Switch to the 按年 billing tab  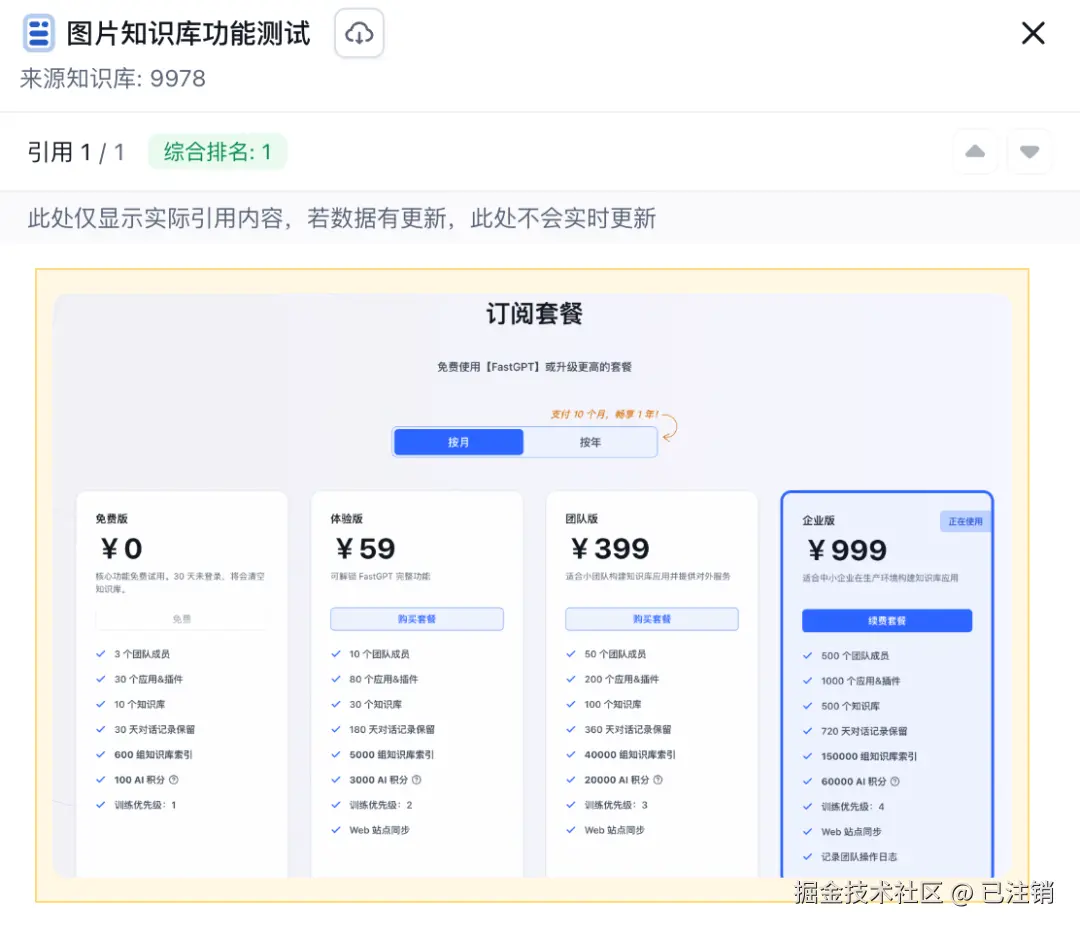(590, 442)
